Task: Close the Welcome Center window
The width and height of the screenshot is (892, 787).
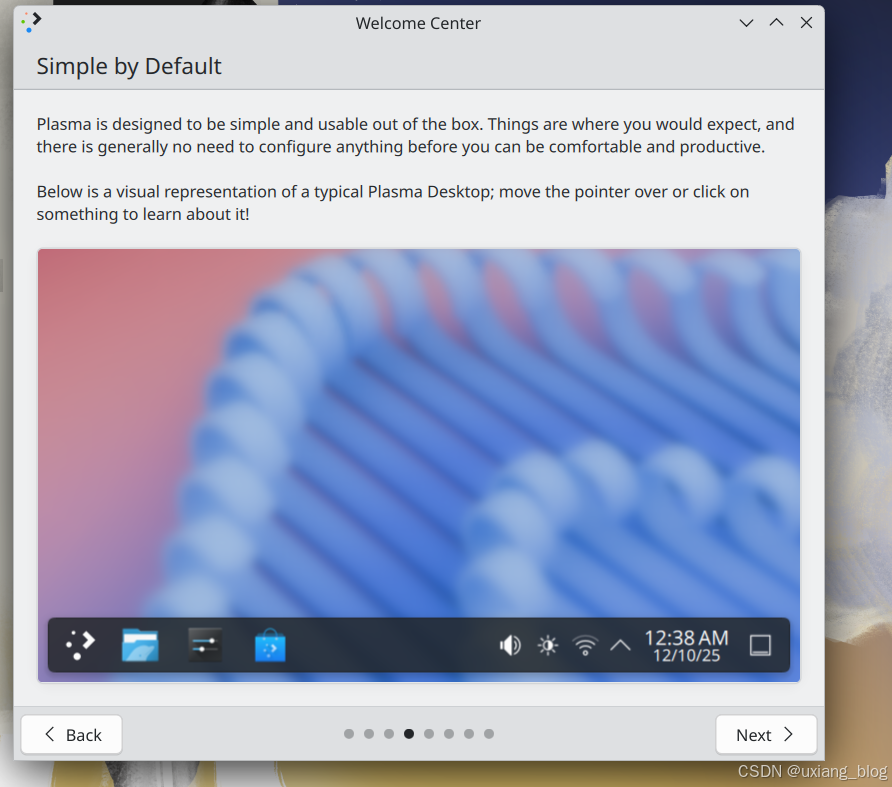Action: 806,23
